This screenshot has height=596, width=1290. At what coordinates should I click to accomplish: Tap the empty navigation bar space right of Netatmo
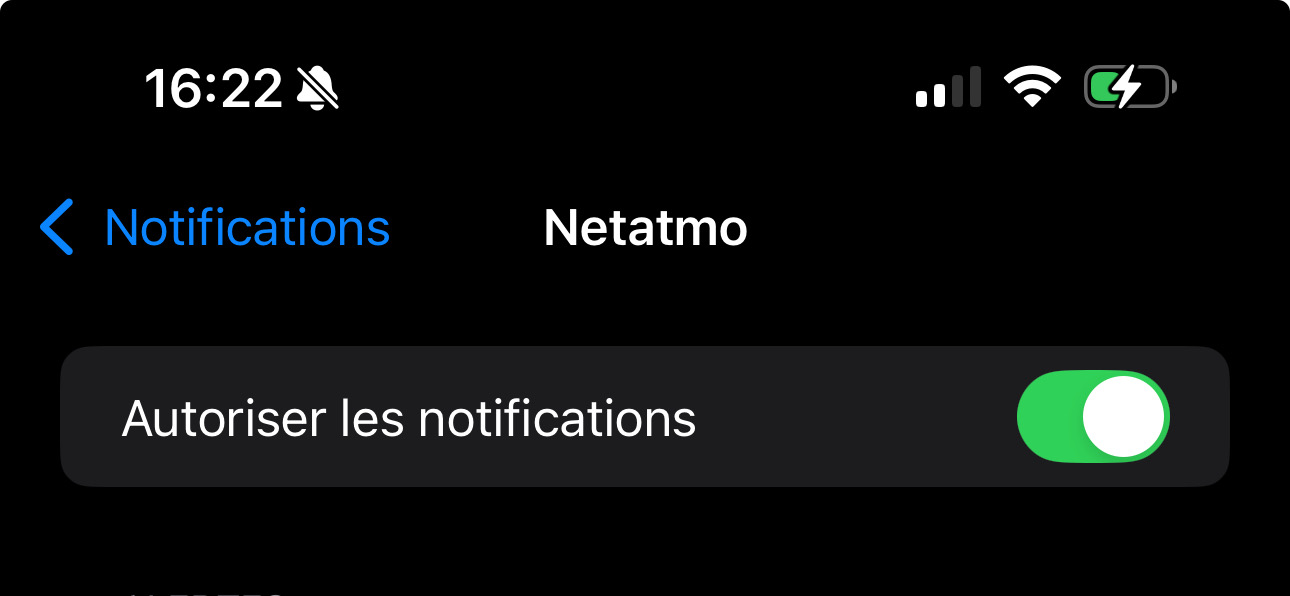click(x=1000, y=228)
